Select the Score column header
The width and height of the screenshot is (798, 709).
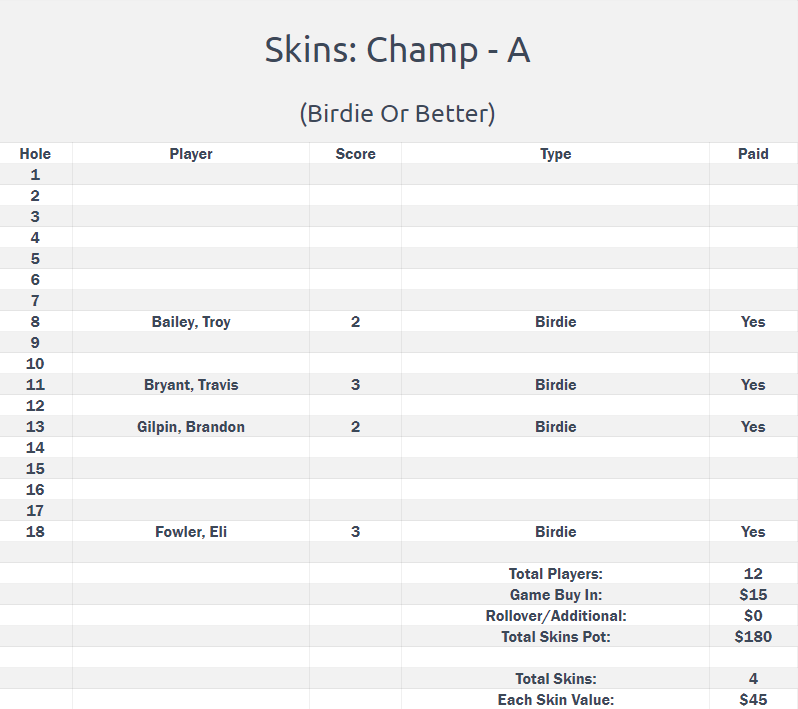(355, 154)
